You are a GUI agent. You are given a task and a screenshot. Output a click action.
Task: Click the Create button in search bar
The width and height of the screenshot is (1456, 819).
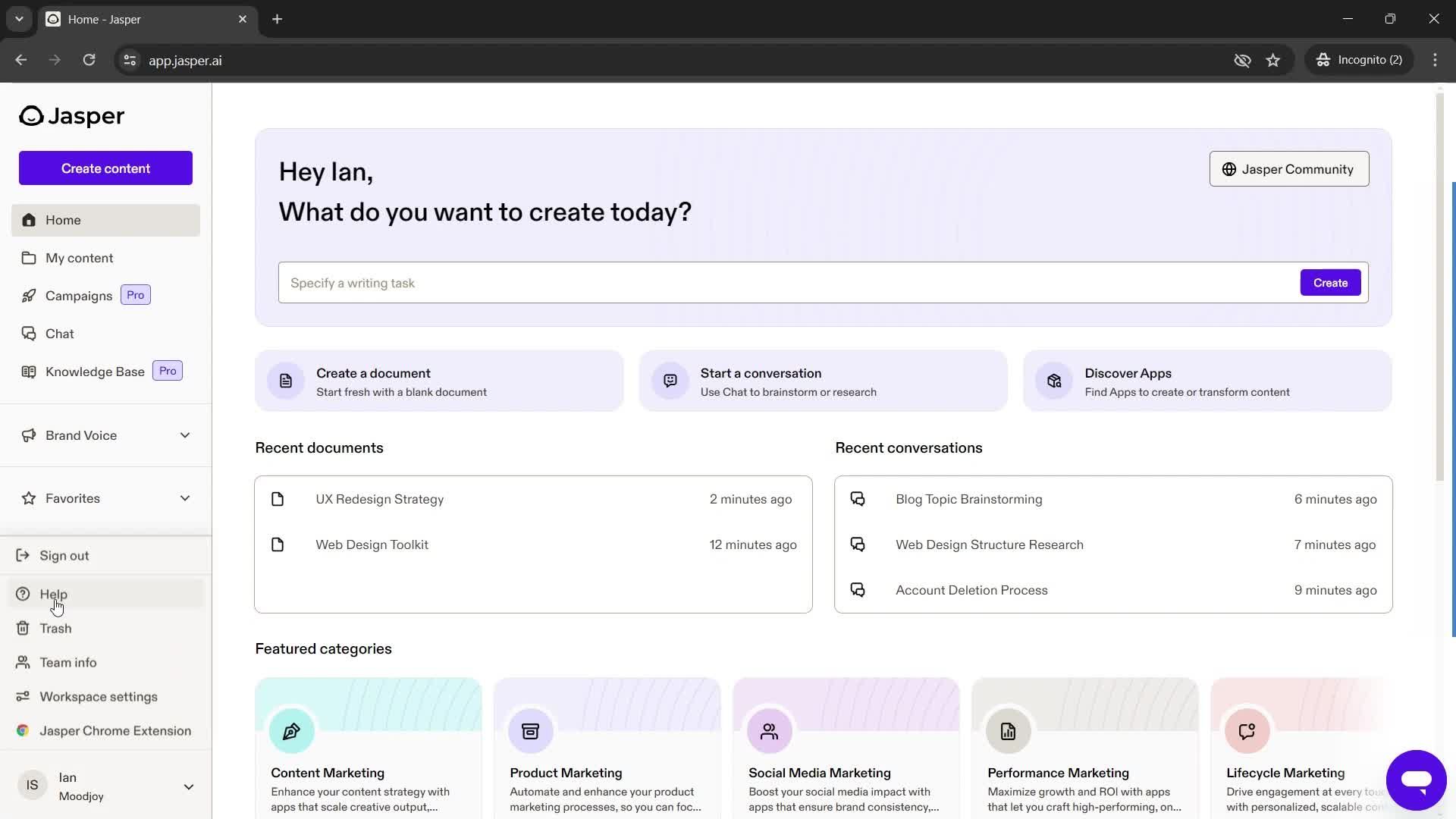1330,282
